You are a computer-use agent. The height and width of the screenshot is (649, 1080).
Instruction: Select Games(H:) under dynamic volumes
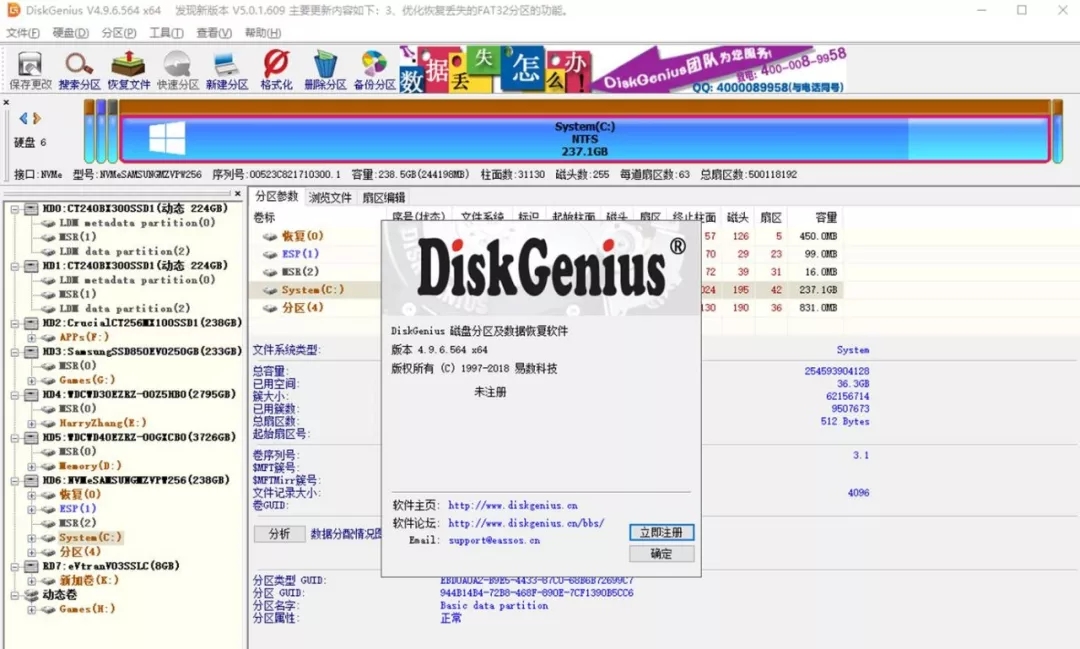click(87, 609)
